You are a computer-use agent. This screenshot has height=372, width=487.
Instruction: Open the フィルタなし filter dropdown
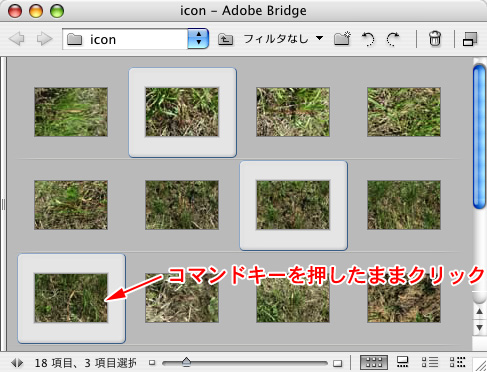[x=283, y=39]
